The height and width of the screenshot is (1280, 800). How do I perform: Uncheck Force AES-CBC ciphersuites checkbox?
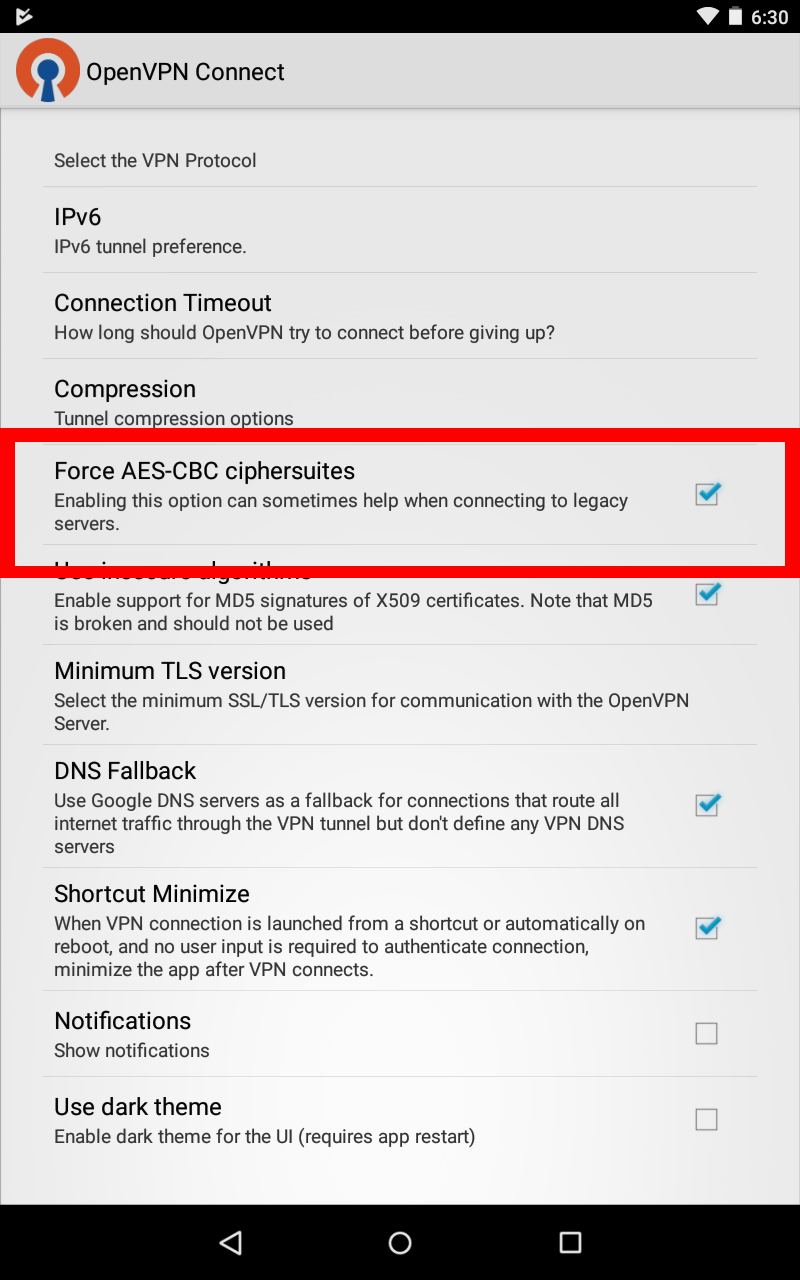coord(708,494)
